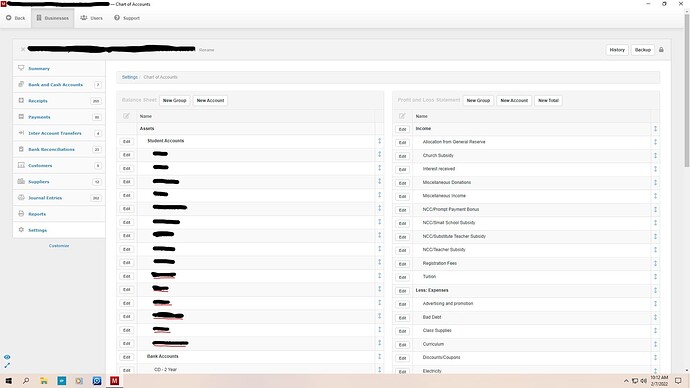Click the Settings breadcrumb link

coord(129,77)
